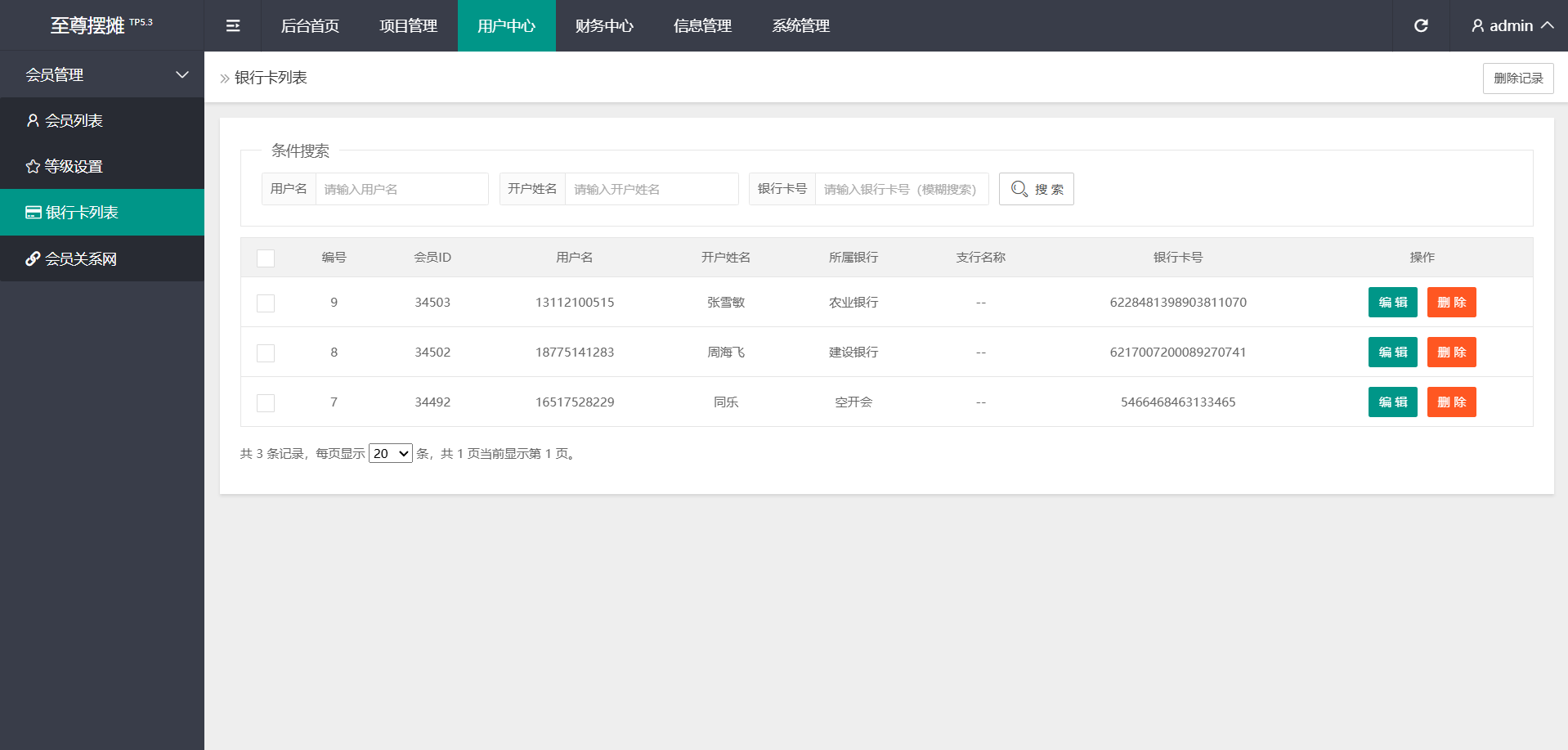Collapse the 会员管理 sidebar section
The width and height of the screenshot is (1568, 750).
point(181,75)
